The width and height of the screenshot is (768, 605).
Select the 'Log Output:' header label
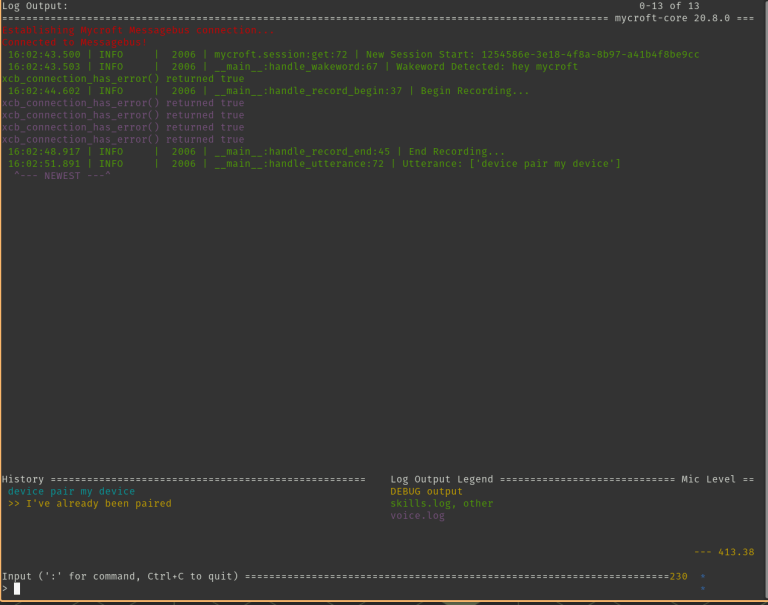coord(35,6)
